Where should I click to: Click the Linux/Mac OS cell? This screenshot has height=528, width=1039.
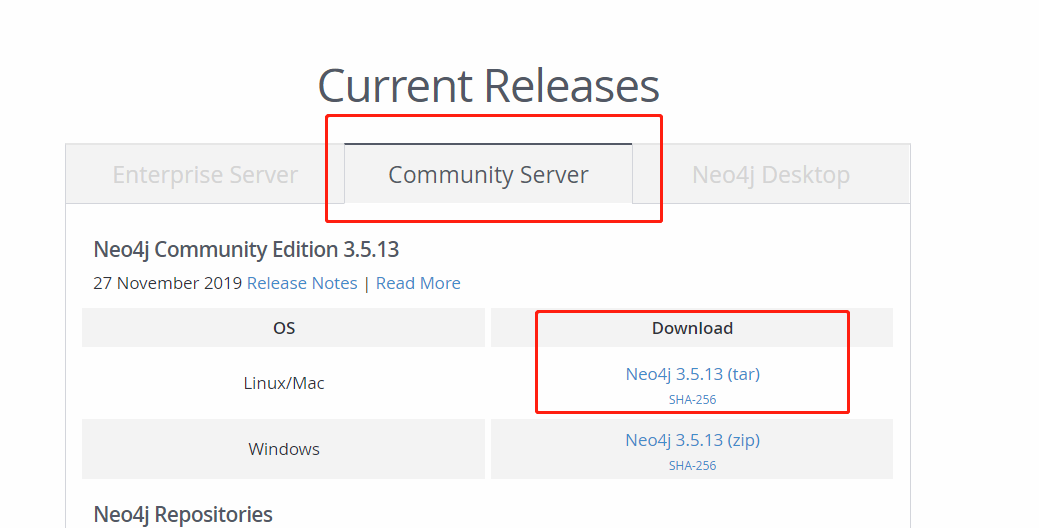tap(284, 383)
